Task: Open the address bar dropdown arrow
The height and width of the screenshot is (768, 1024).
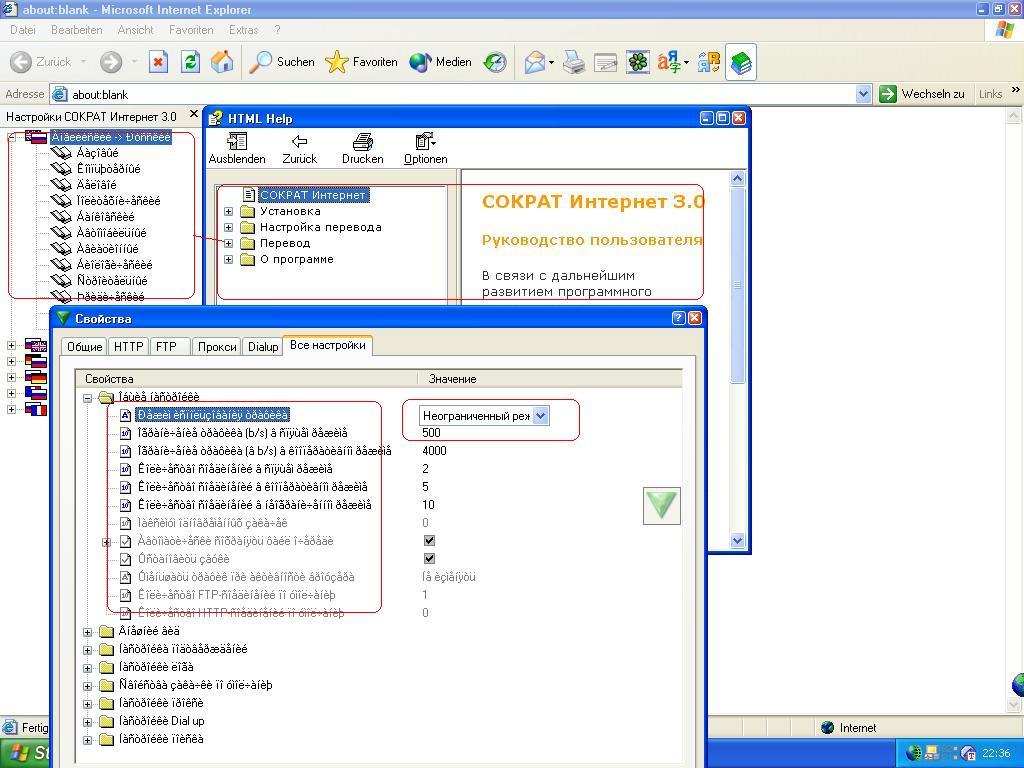Action: (863, 94)
